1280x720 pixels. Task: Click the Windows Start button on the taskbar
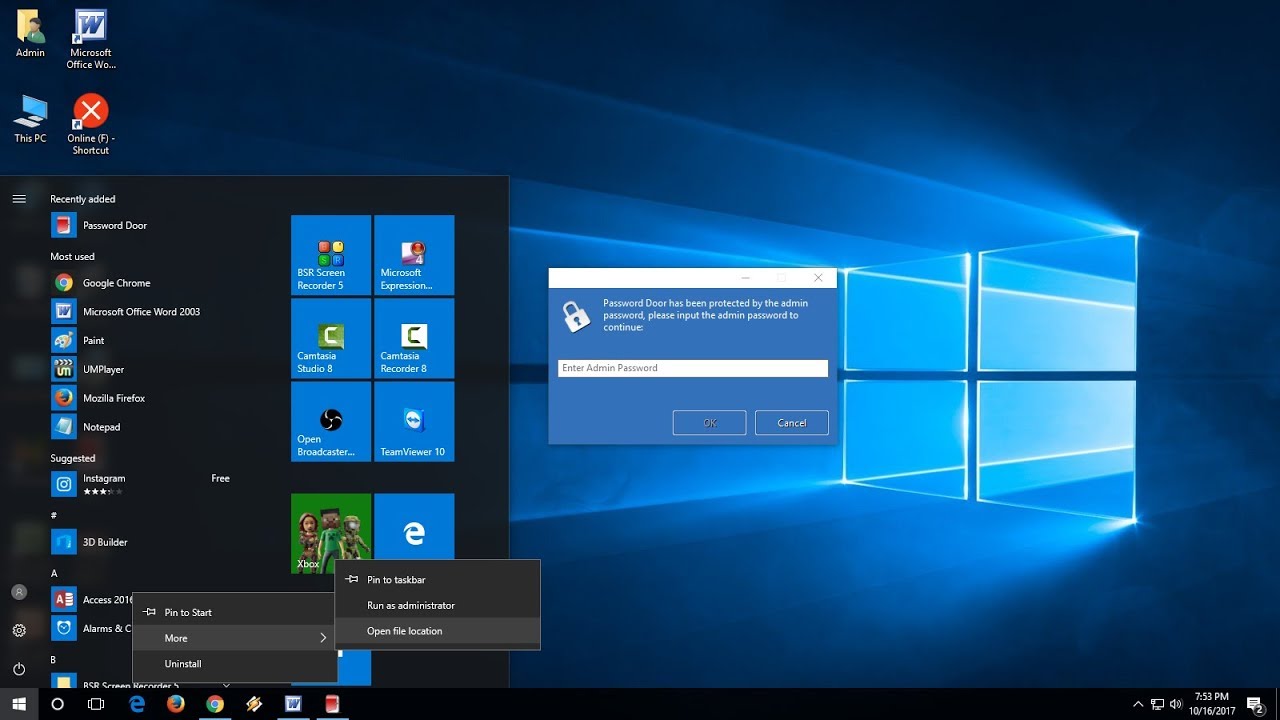pos(19,704)
